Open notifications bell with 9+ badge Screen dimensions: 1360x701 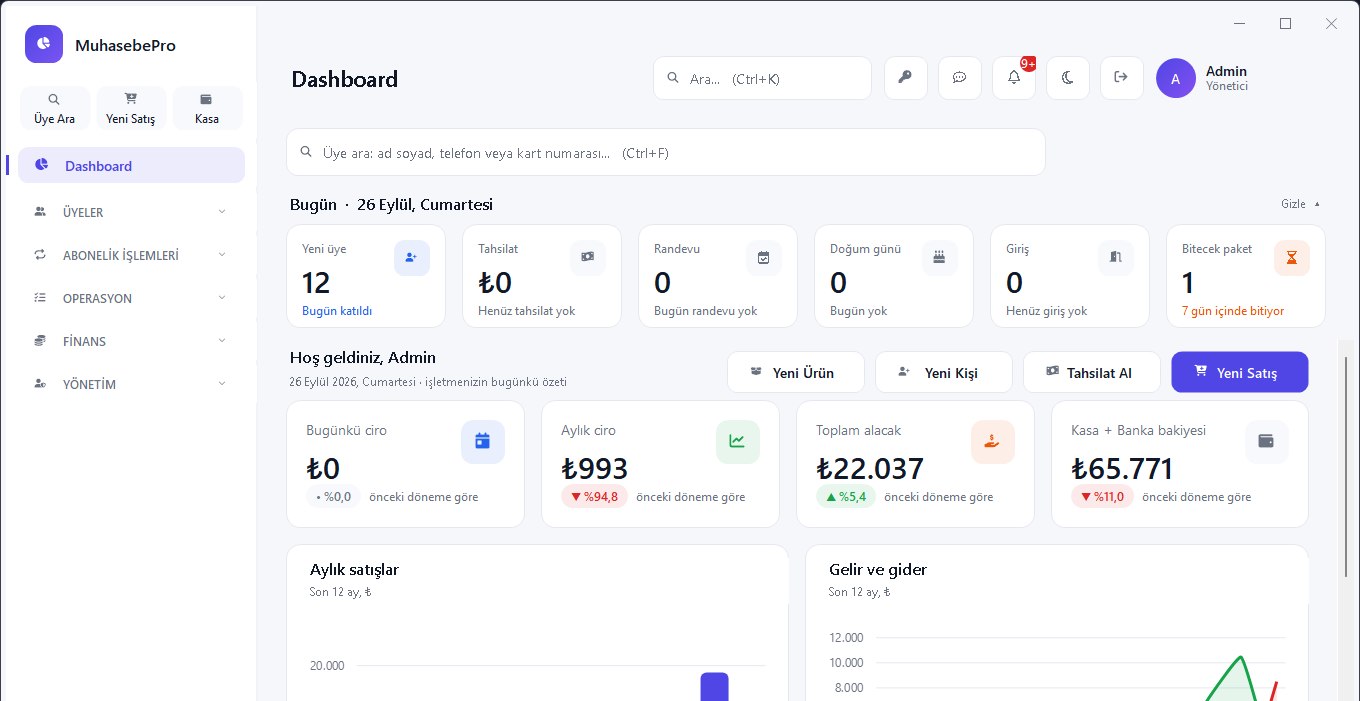click(x=1014, y=78)
